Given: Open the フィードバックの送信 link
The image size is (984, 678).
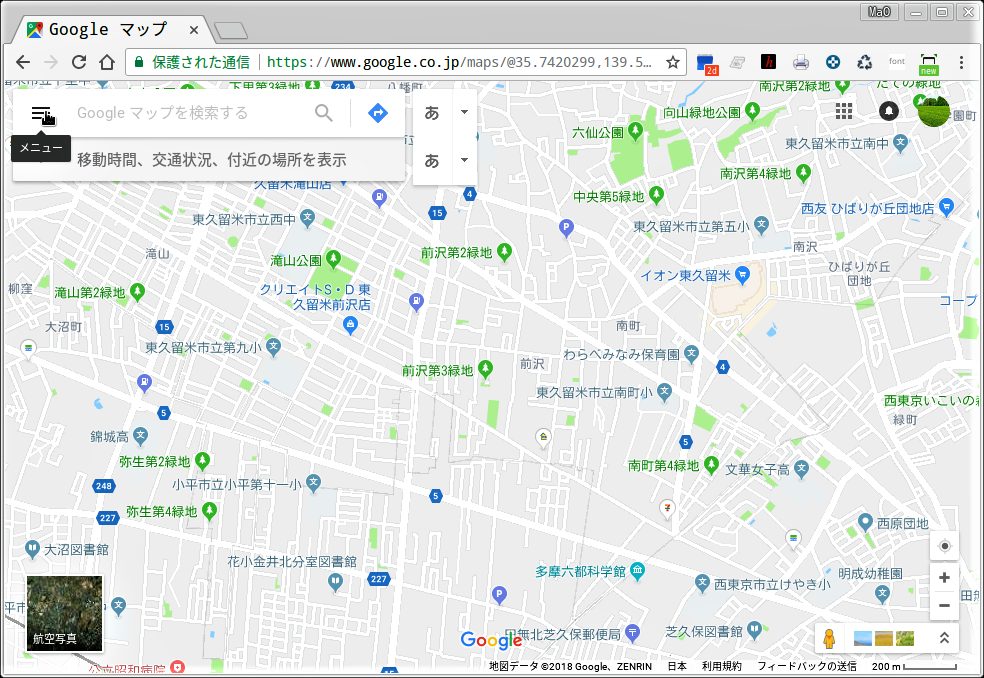Looking at the screenshot, I should coord(806,666).
